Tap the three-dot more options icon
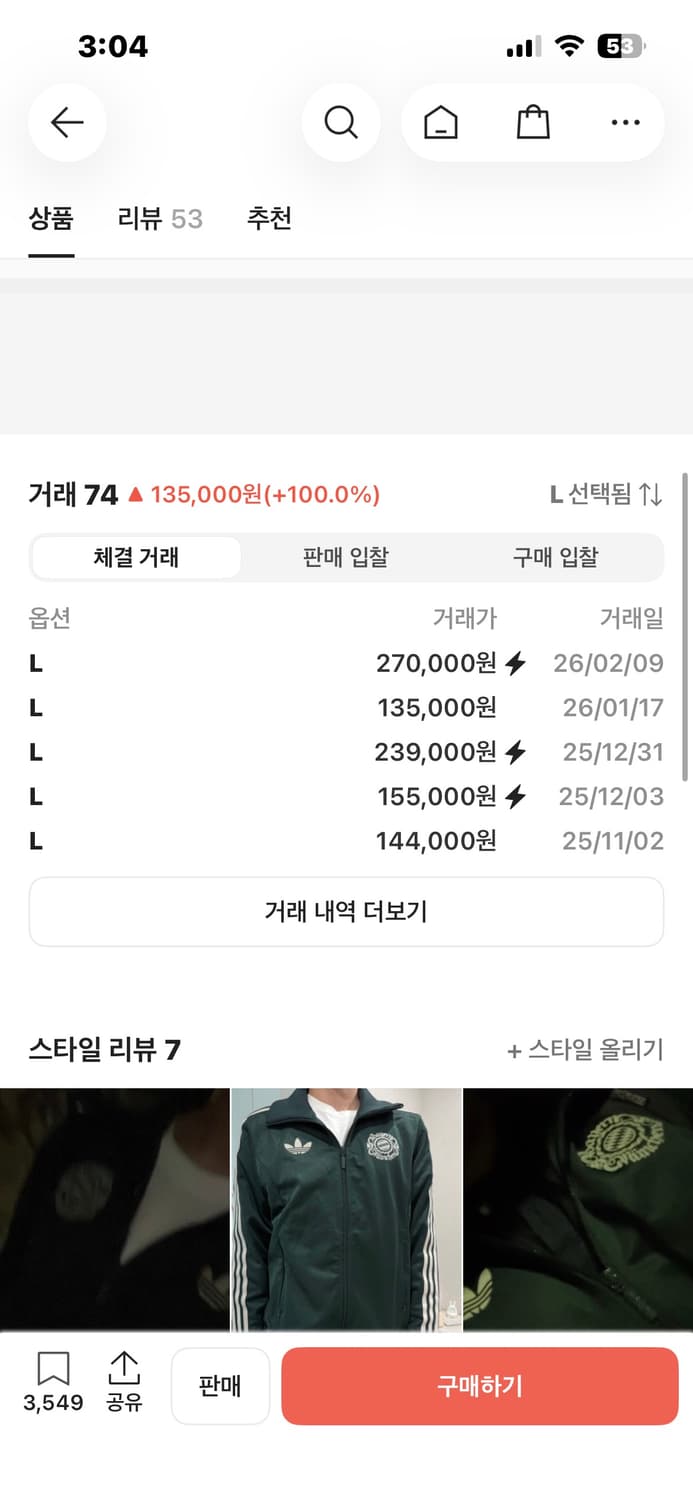This screenshot has width=693, height=1500. 625,122
